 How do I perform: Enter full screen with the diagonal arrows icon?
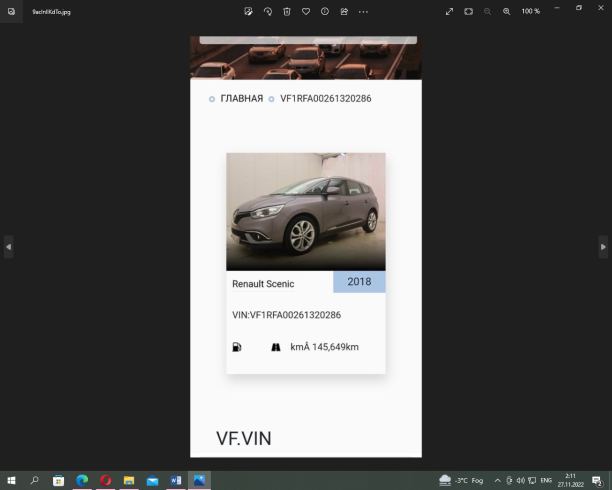[450, 12]
